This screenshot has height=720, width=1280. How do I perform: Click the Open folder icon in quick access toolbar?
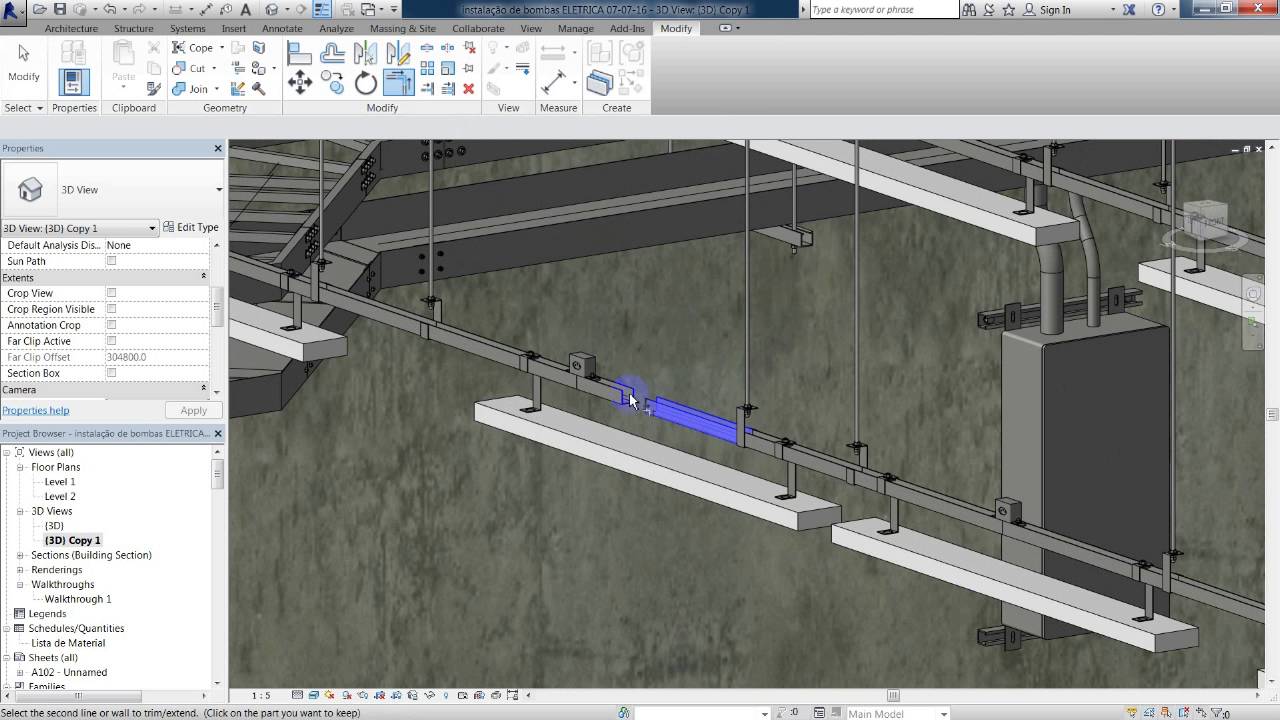[39, 9]
